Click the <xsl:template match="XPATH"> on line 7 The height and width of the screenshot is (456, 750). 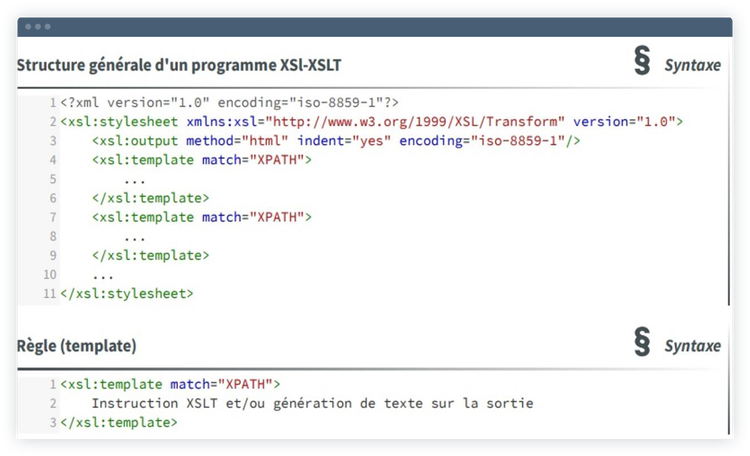coord(201,217)
